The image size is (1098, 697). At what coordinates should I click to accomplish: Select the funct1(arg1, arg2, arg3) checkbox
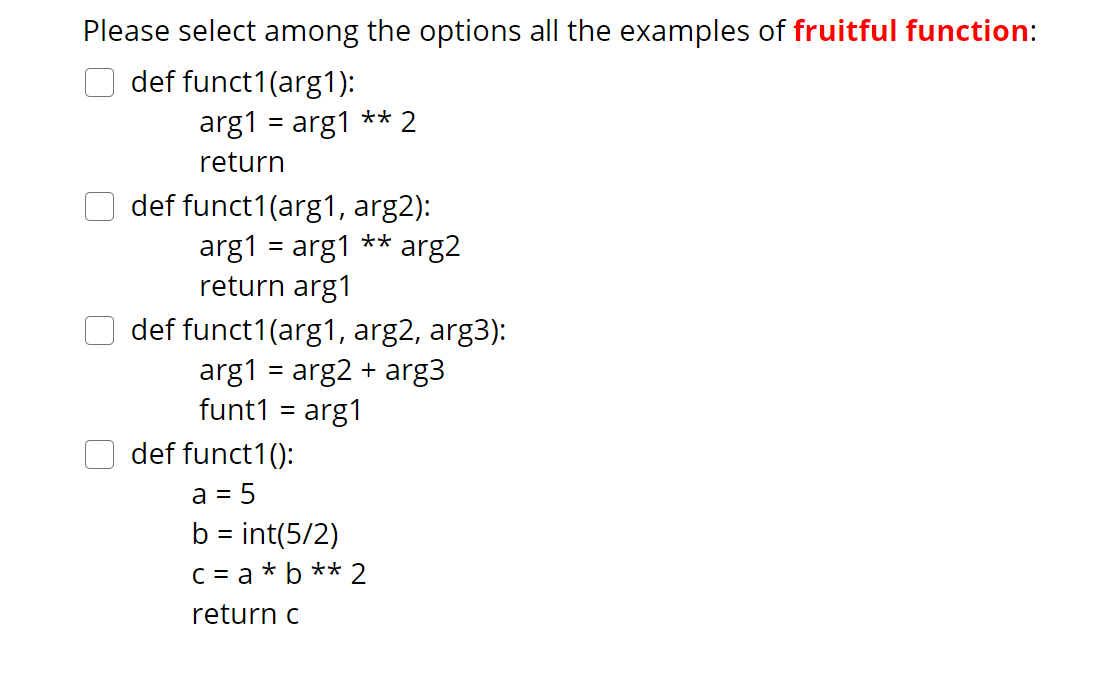98,330
